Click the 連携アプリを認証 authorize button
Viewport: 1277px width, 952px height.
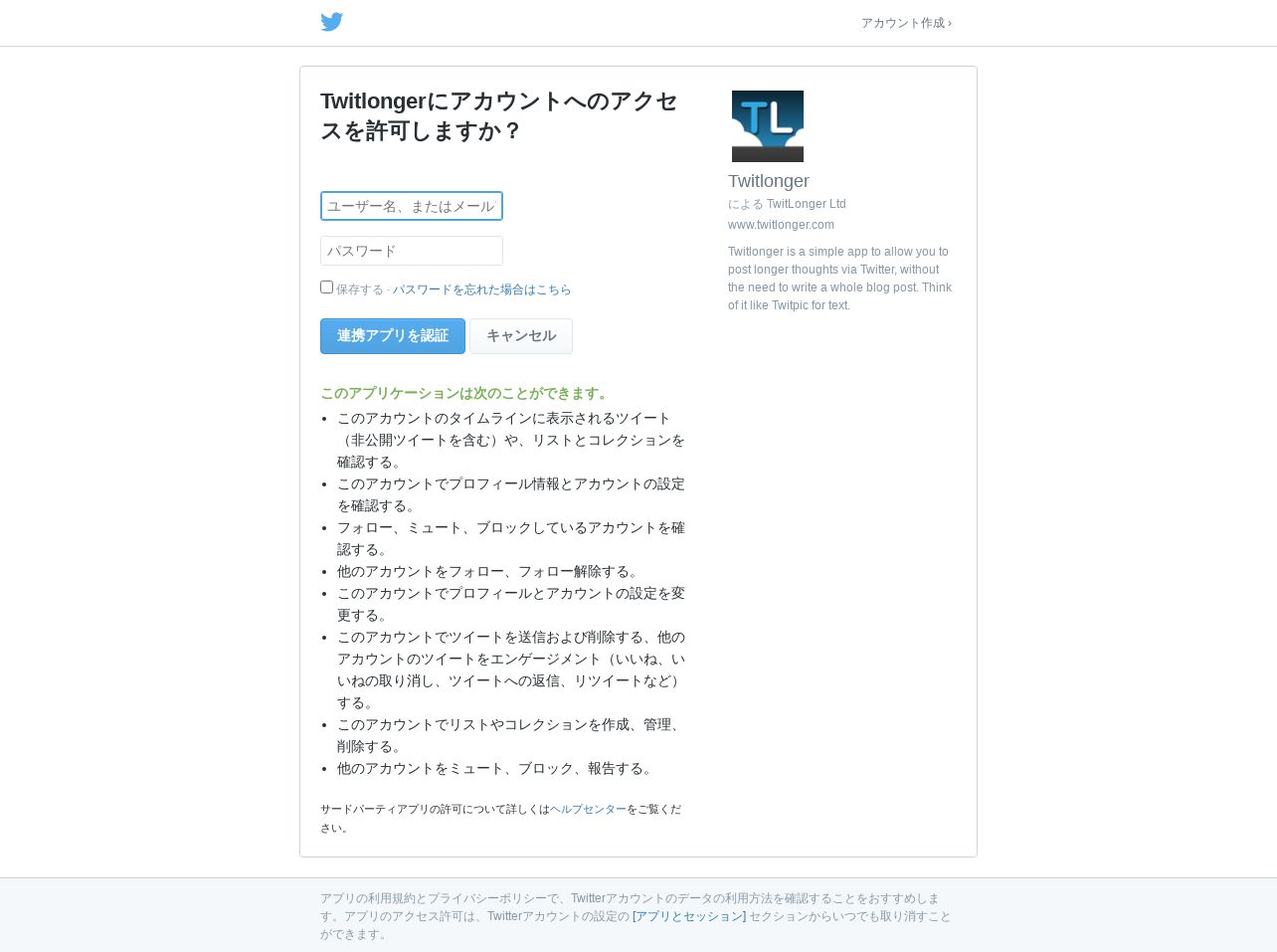(393, 336)
